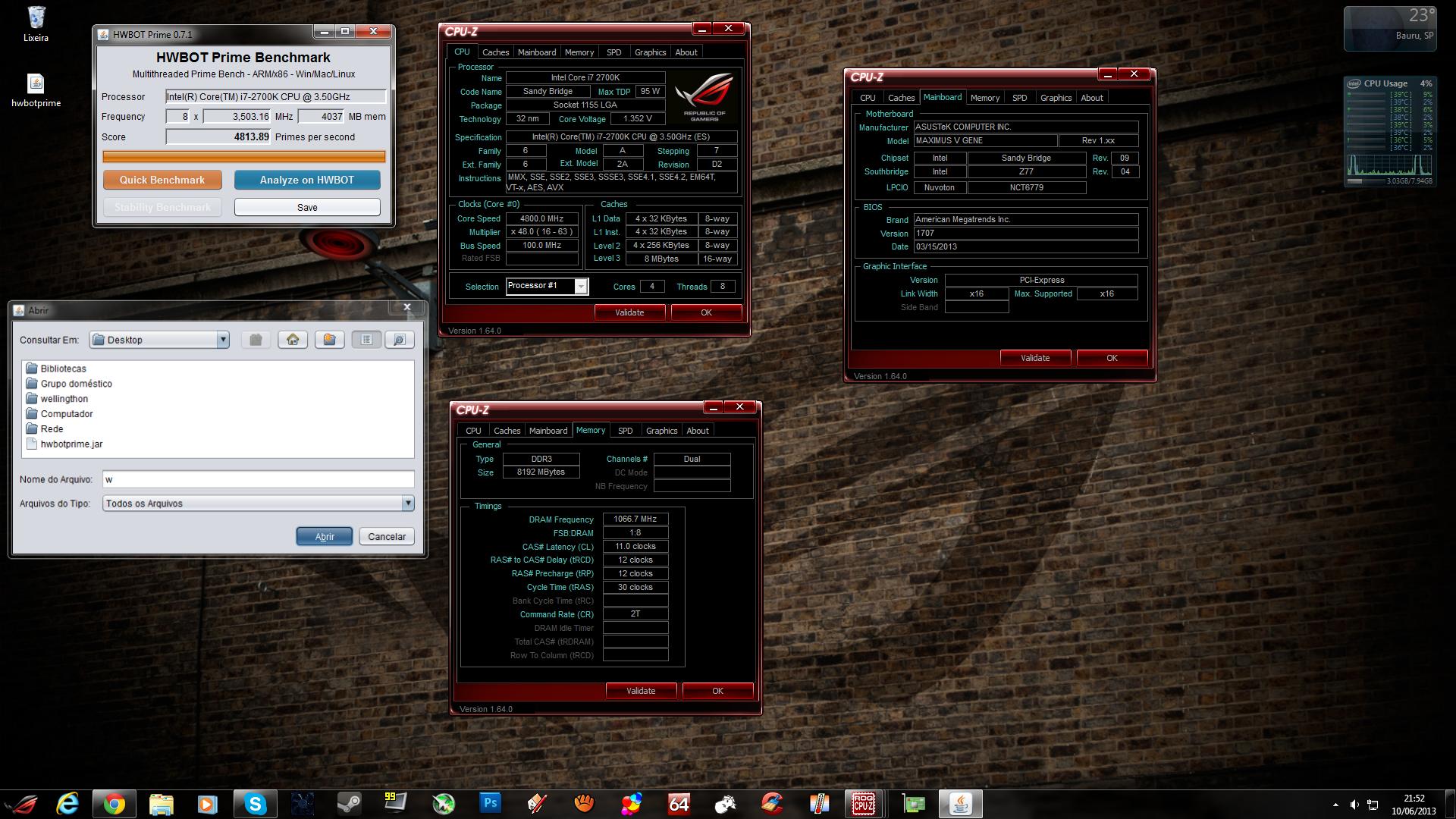Viewport: 1456px width, 819px height.
Task: Select the hwbotprime.jar file
Action: (x=64, y=444)
